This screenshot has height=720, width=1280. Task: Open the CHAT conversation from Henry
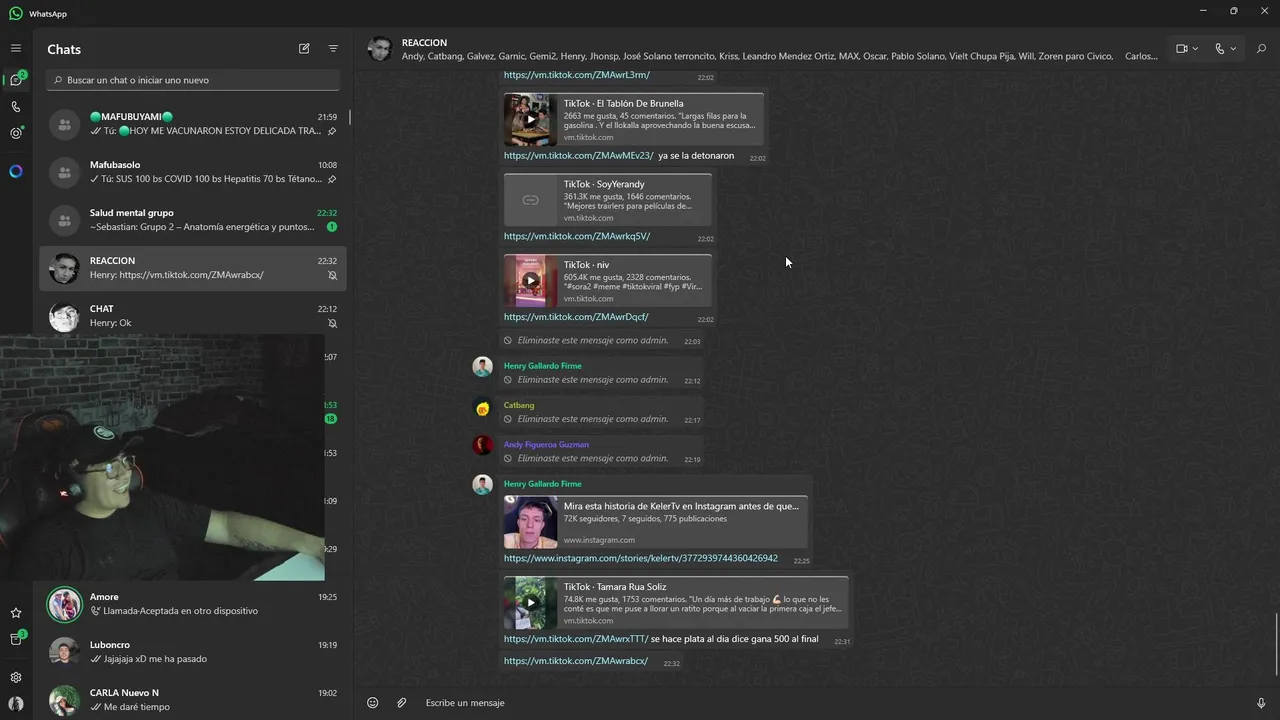(x=193, y=316)
